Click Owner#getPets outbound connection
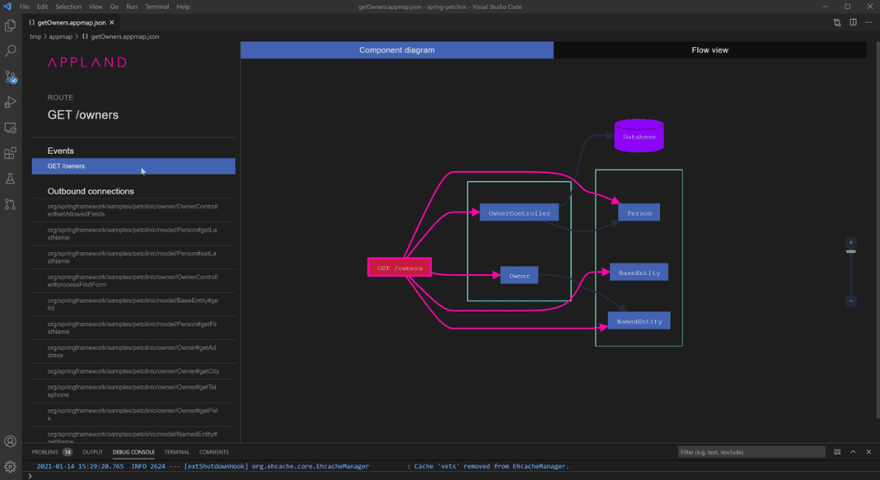 pyautogui.click(x=134, y=414)
